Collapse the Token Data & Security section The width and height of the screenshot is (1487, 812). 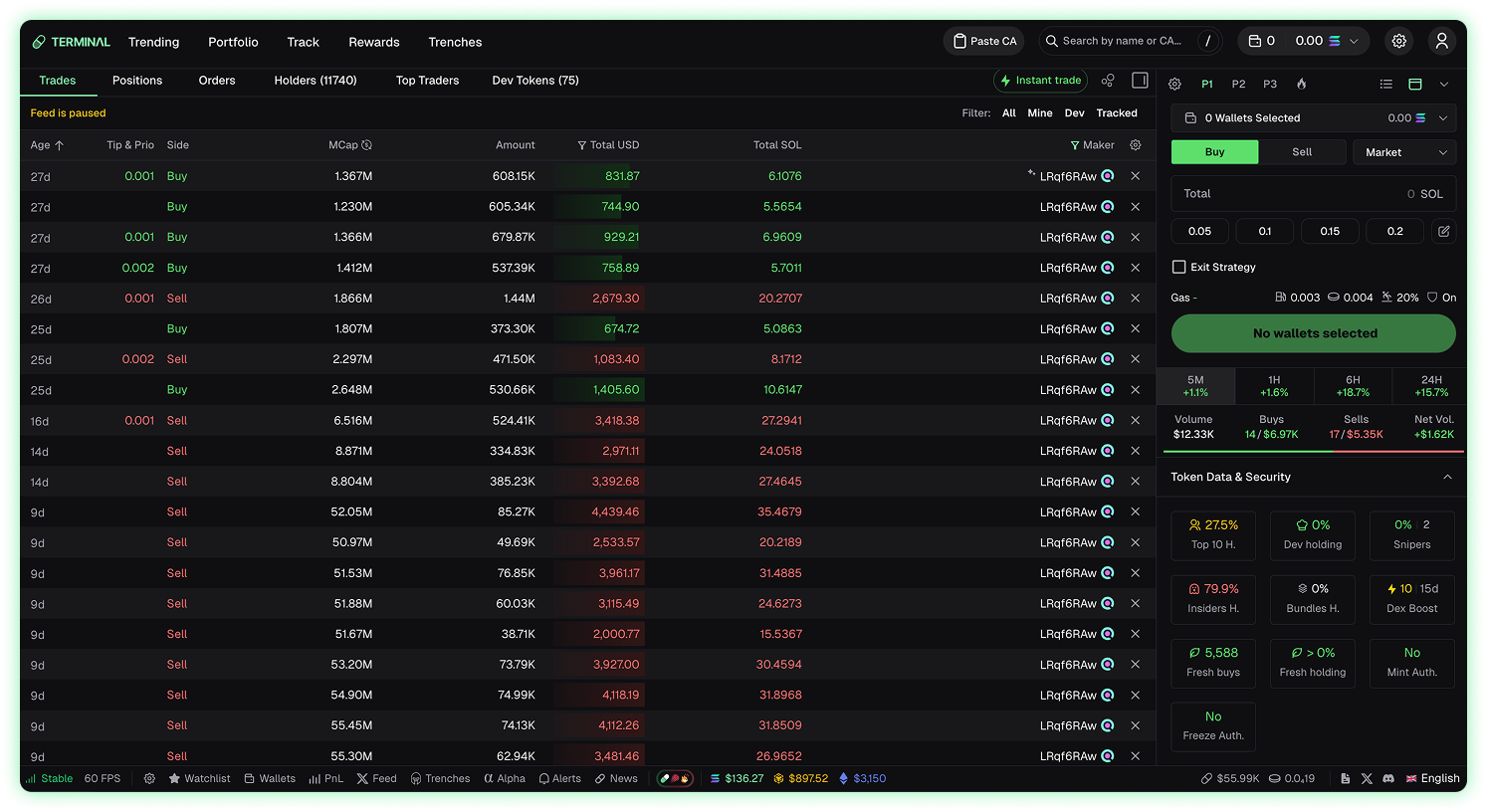click(1447, 478)
